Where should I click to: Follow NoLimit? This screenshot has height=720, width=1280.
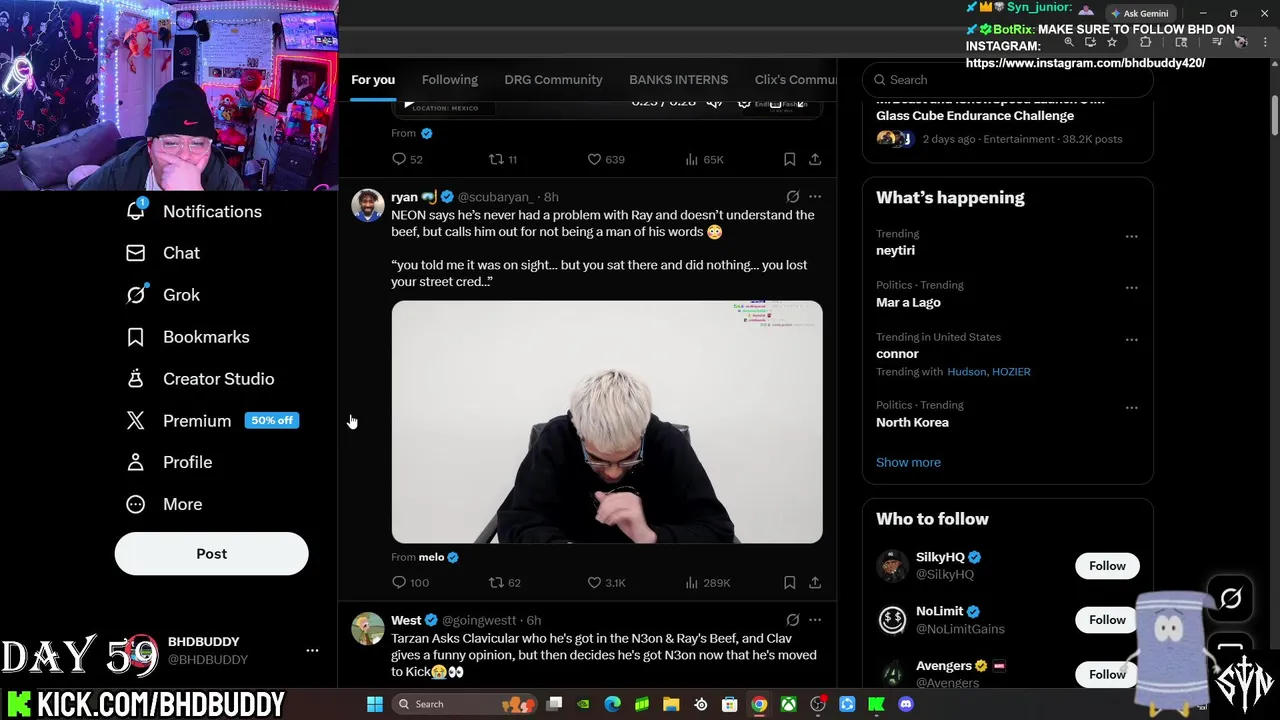tap(1107, 620)
